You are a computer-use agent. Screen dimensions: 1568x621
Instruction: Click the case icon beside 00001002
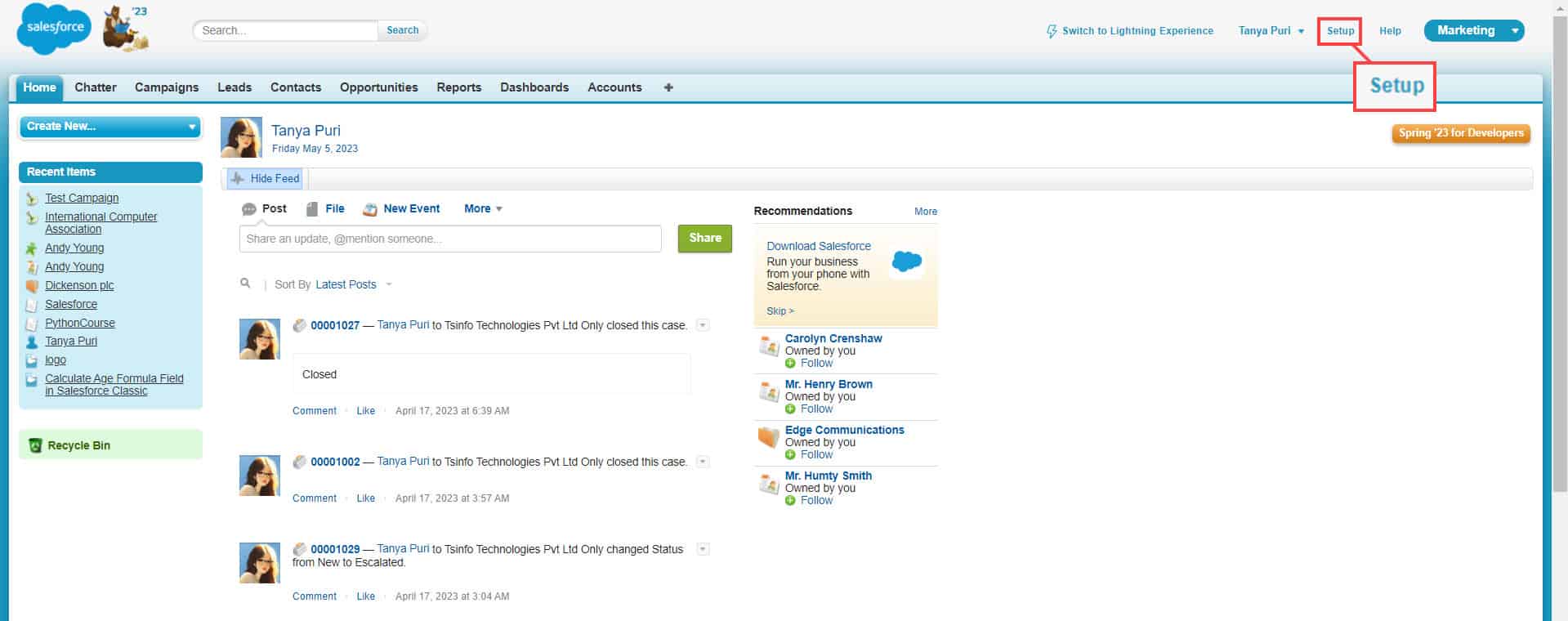coord(300,462)
